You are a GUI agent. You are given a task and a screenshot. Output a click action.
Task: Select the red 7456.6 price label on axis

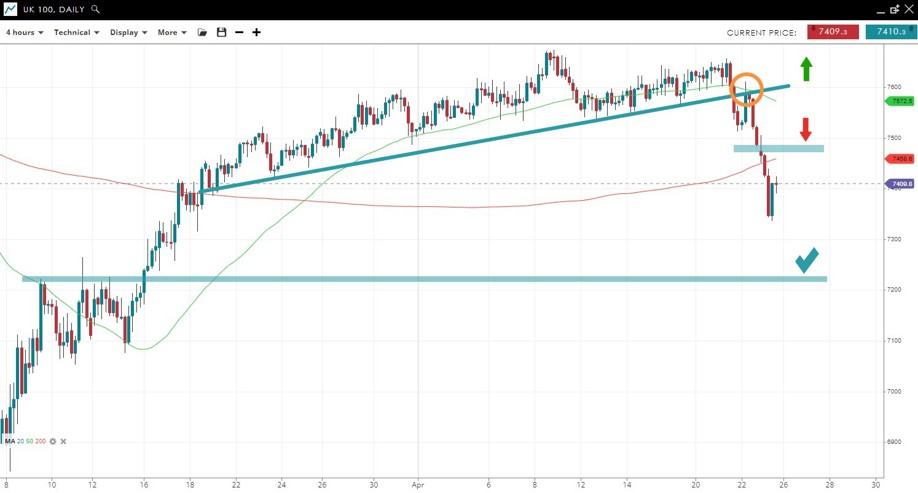[x=900, y=159]
